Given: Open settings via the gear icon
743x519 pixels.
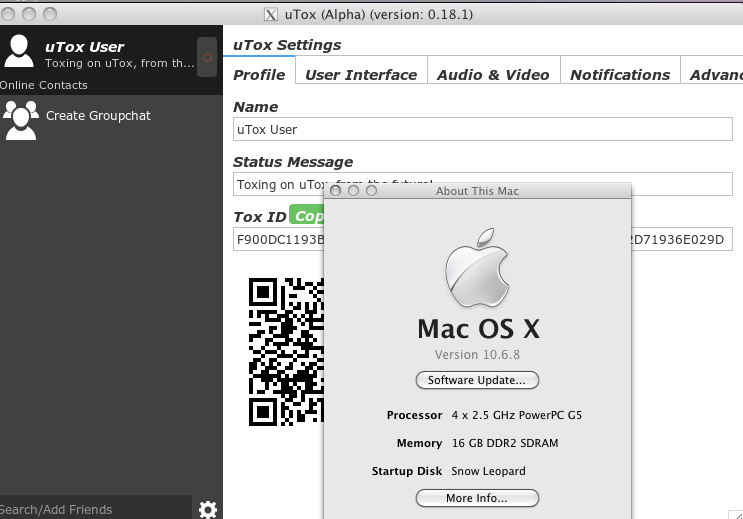Looking at the screenshot, I should [208, 509].
